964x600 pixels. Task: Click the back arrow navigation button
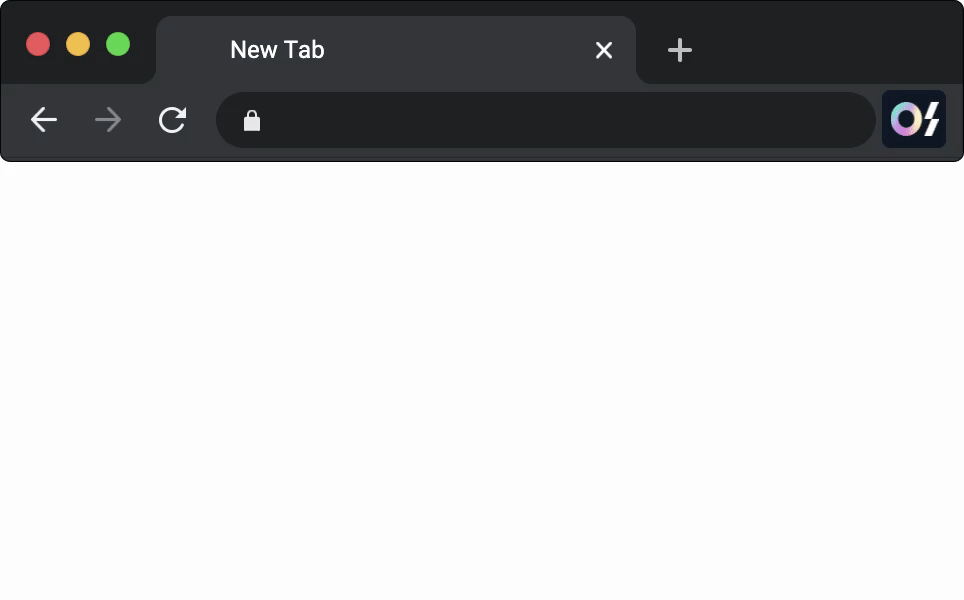click(44, 120)
